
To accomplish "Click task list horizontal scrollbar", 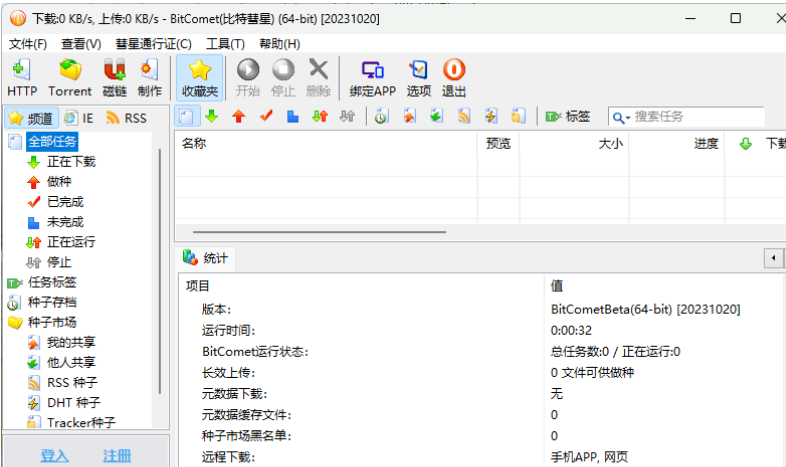I will point(319,232).
